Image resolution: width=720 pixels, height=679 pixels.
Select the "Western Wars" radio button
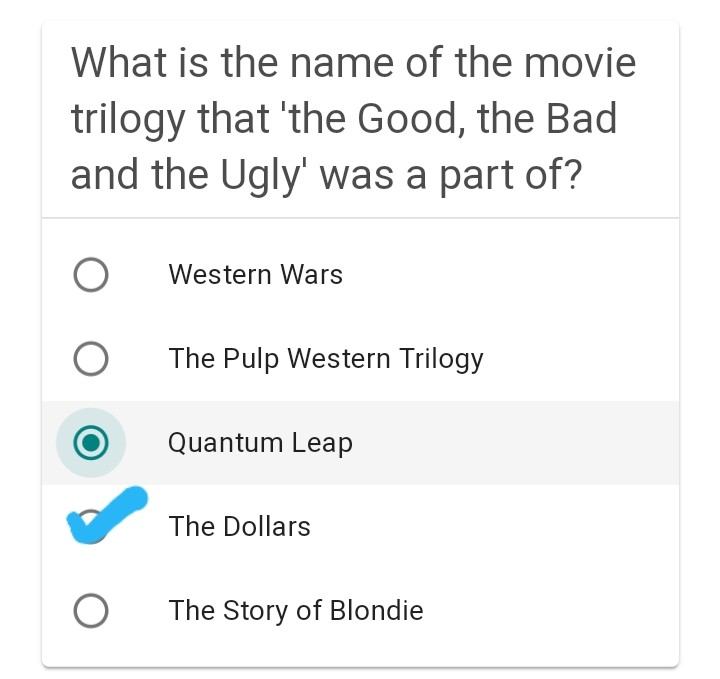click(91, 275)
